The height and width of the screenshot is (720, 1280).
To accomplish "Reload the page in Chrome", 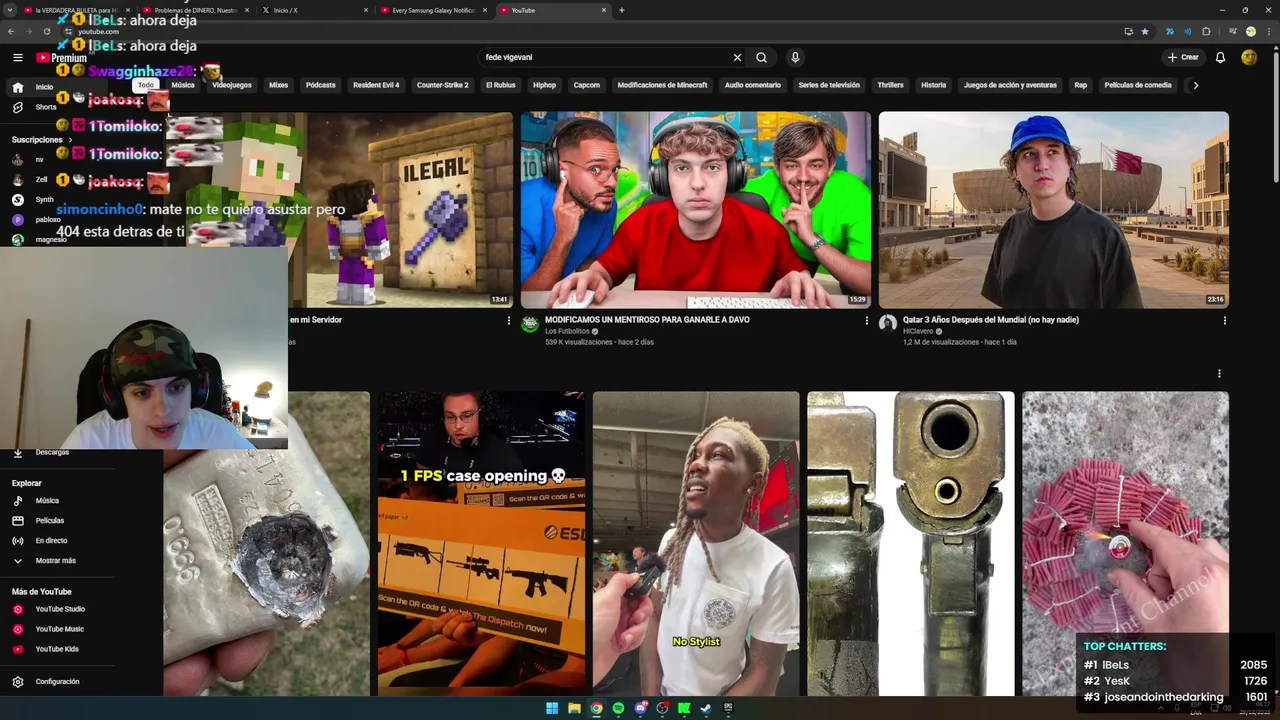I will (46, 32).
